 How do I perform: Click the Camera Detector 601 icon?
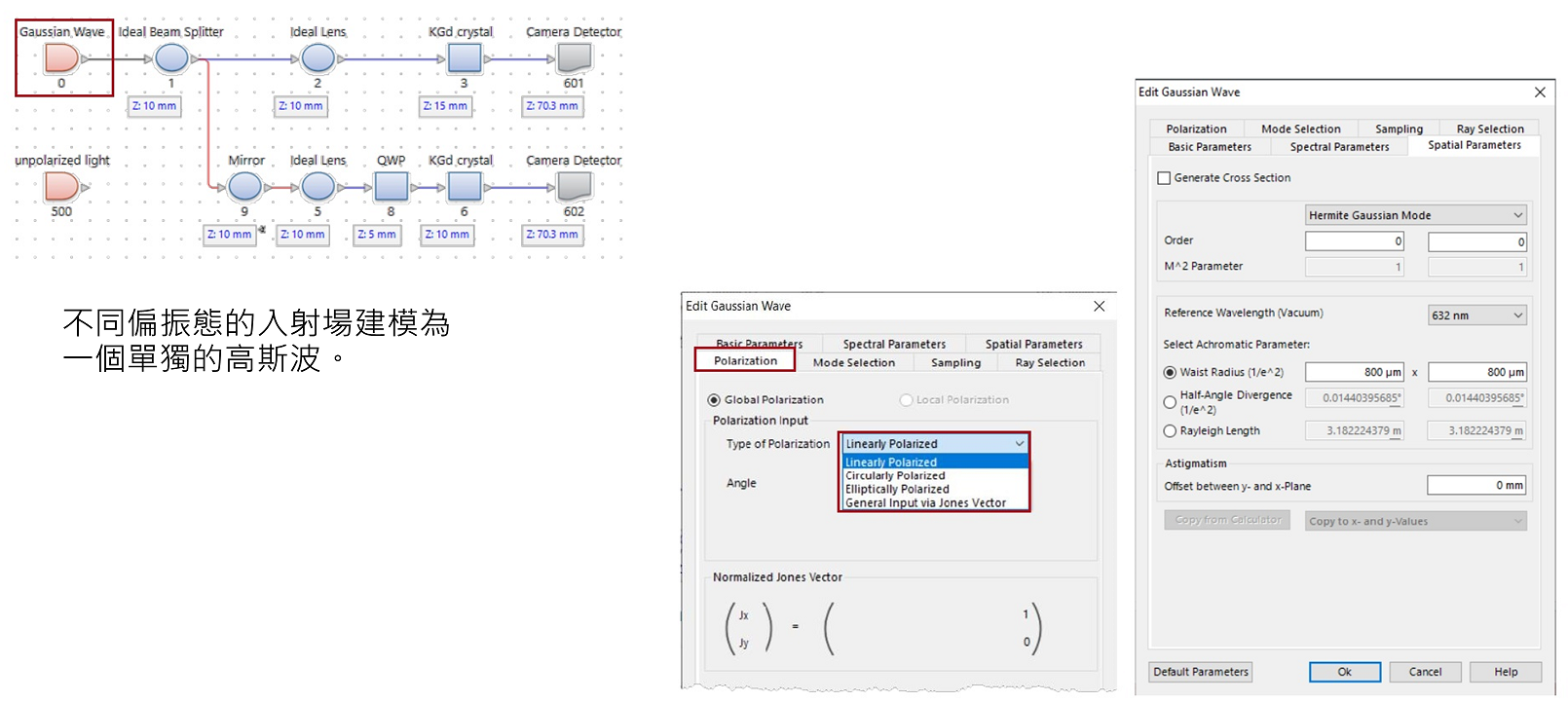(574, 58)
